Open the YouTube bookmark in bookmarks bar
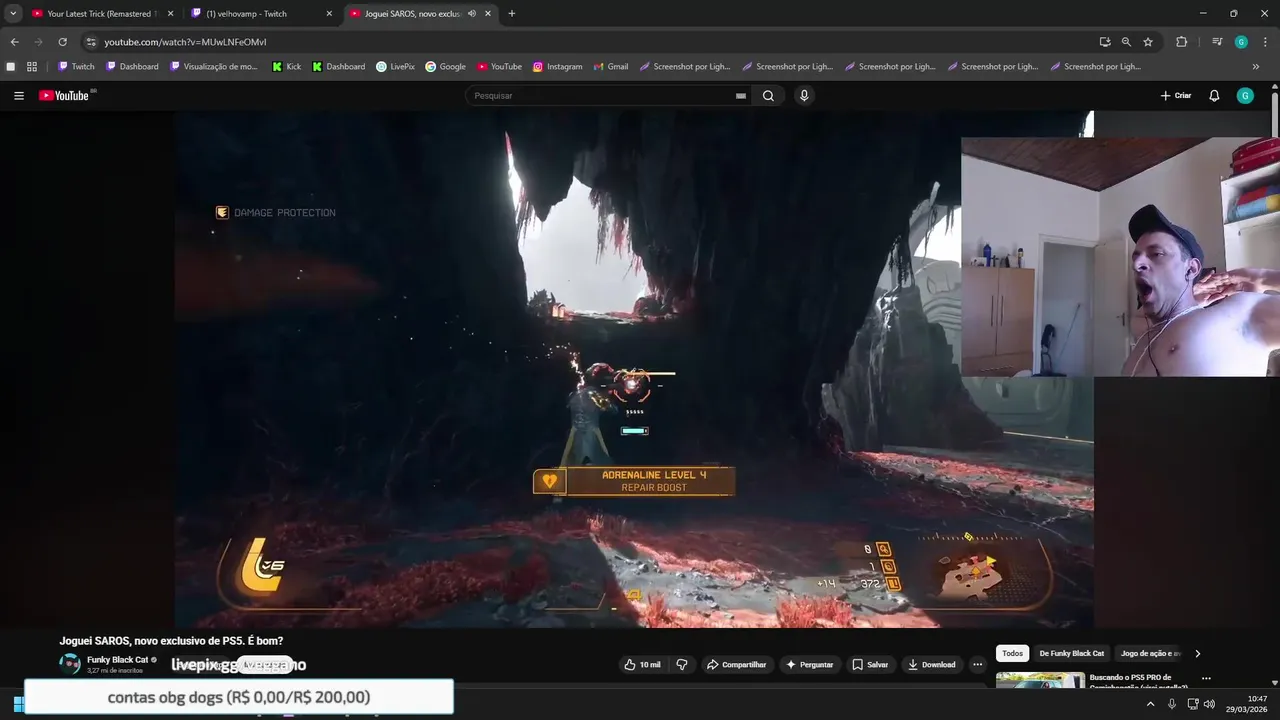 [499, 67]
